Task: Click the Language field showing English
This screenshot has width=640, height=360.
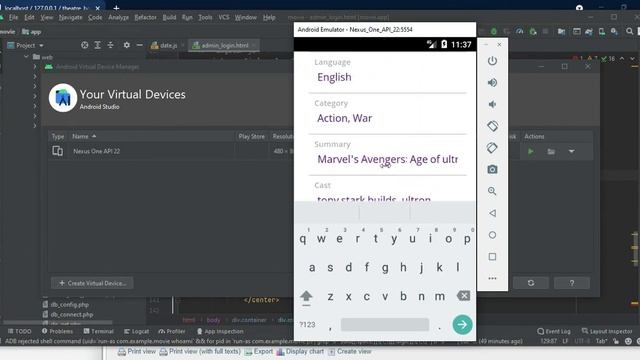Action: coord(387,77)
